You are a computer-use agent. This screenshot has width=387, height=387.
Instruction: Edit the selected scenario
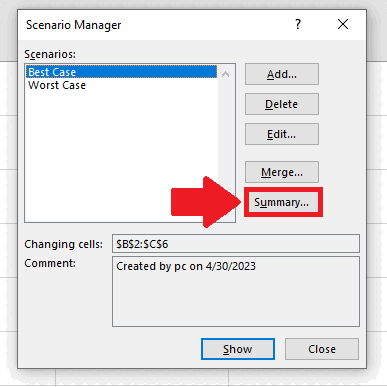pyautogui.click(x=282, y=134)
